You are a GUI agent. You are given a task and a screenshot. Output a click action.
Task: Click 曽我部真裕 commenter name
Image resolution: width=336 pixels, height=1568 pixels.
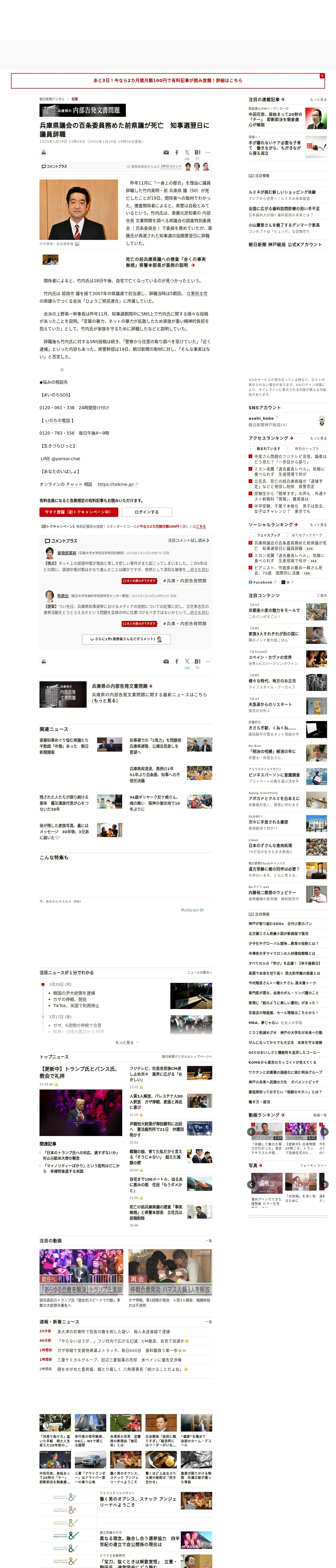point(67,553)
